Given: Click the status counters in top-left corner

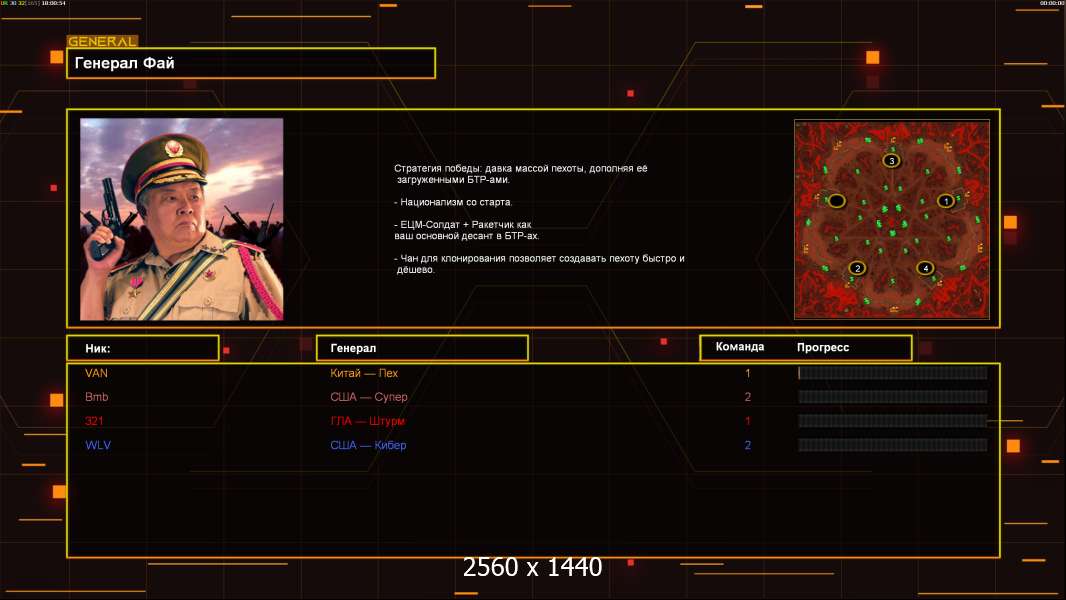Looking at the screenshot, I should pos(33,3).
